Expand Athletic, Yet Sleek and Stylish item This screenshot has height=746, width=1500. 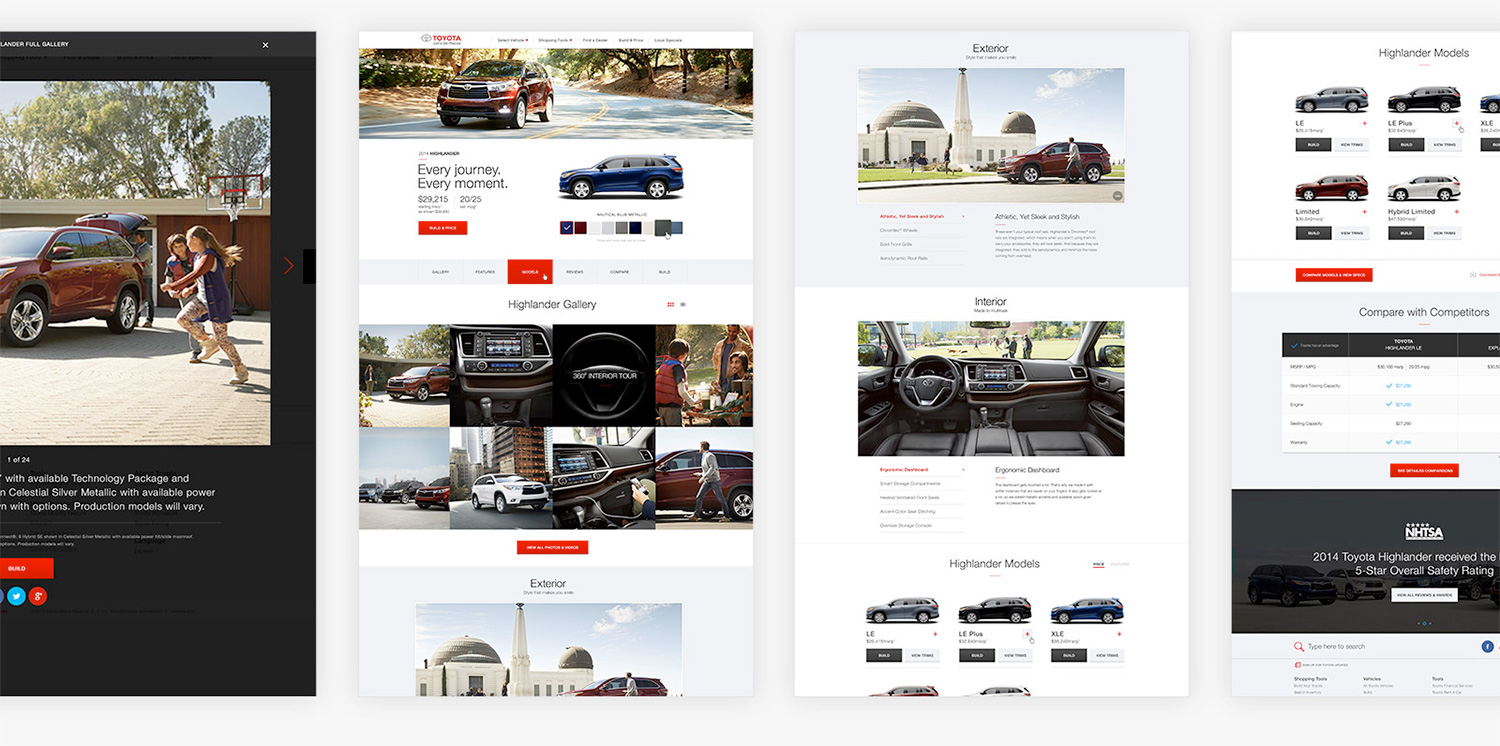922,216
